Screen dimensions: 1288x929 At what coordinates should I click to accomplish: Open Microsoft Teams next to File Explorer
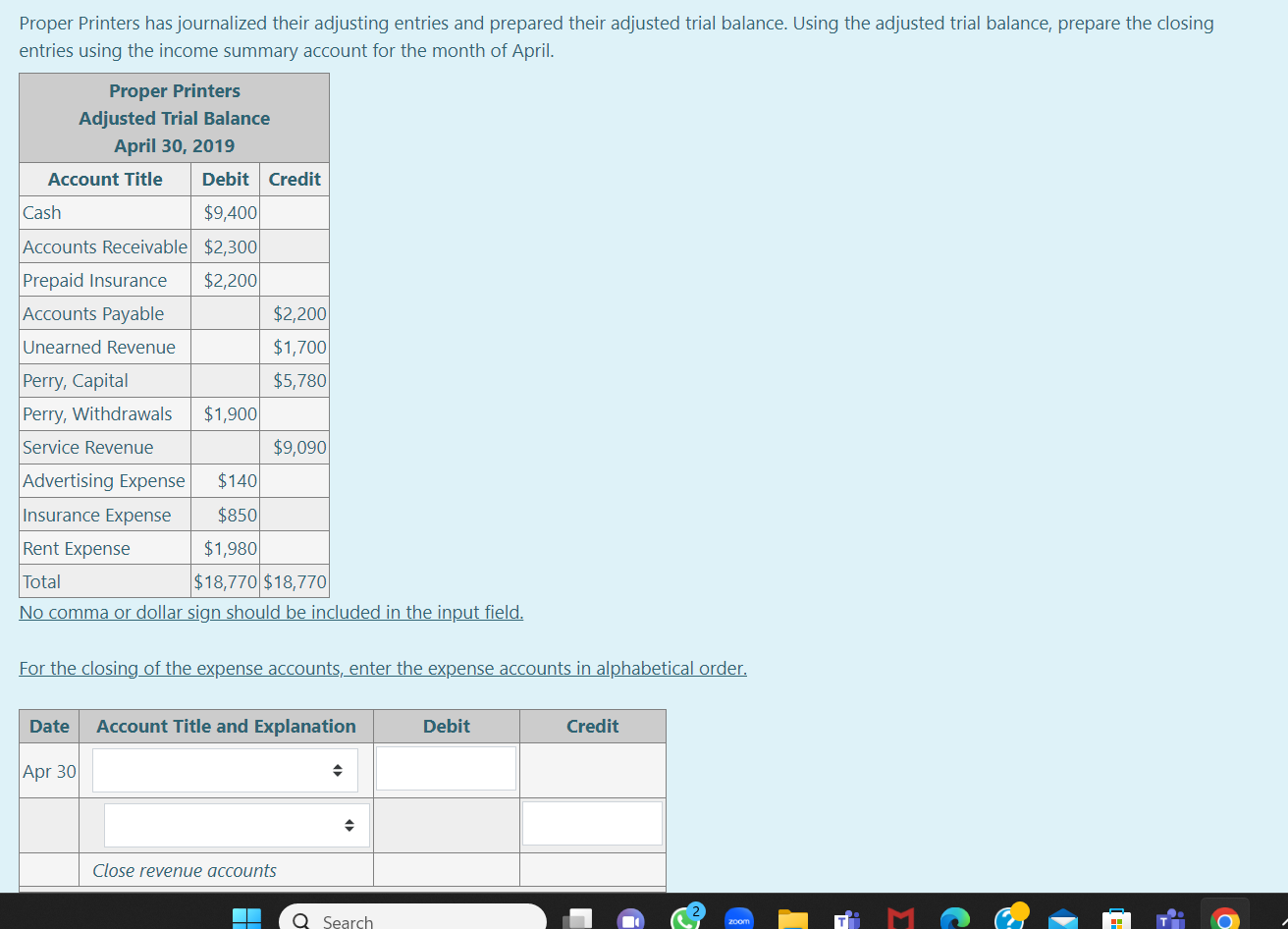click(845, 920)
